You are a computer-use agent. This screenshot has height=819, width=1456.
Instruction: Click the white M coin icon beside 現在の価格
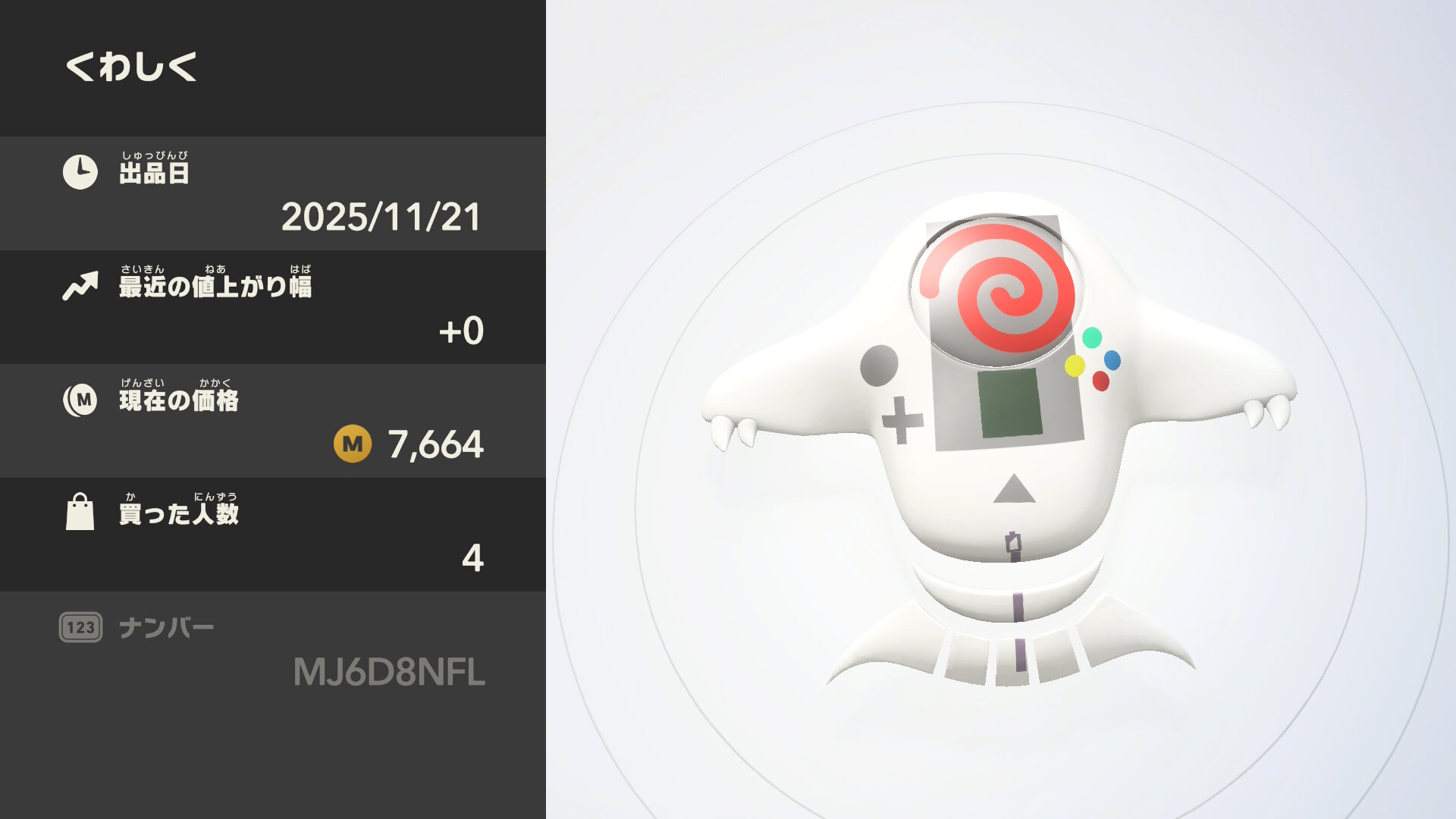[80, 400]
